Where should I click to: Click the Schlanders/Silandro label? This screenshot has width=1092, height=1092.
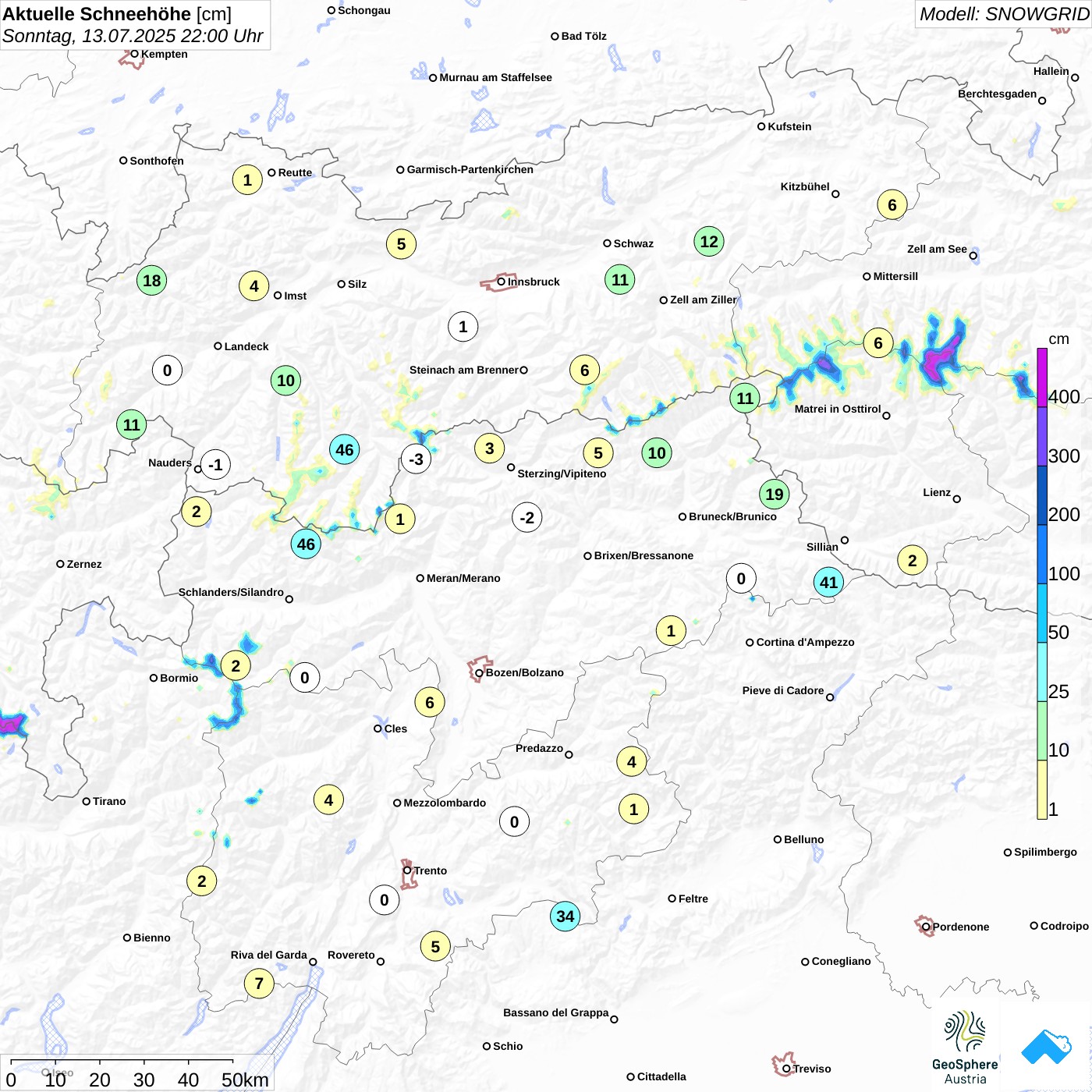(231, 592)
